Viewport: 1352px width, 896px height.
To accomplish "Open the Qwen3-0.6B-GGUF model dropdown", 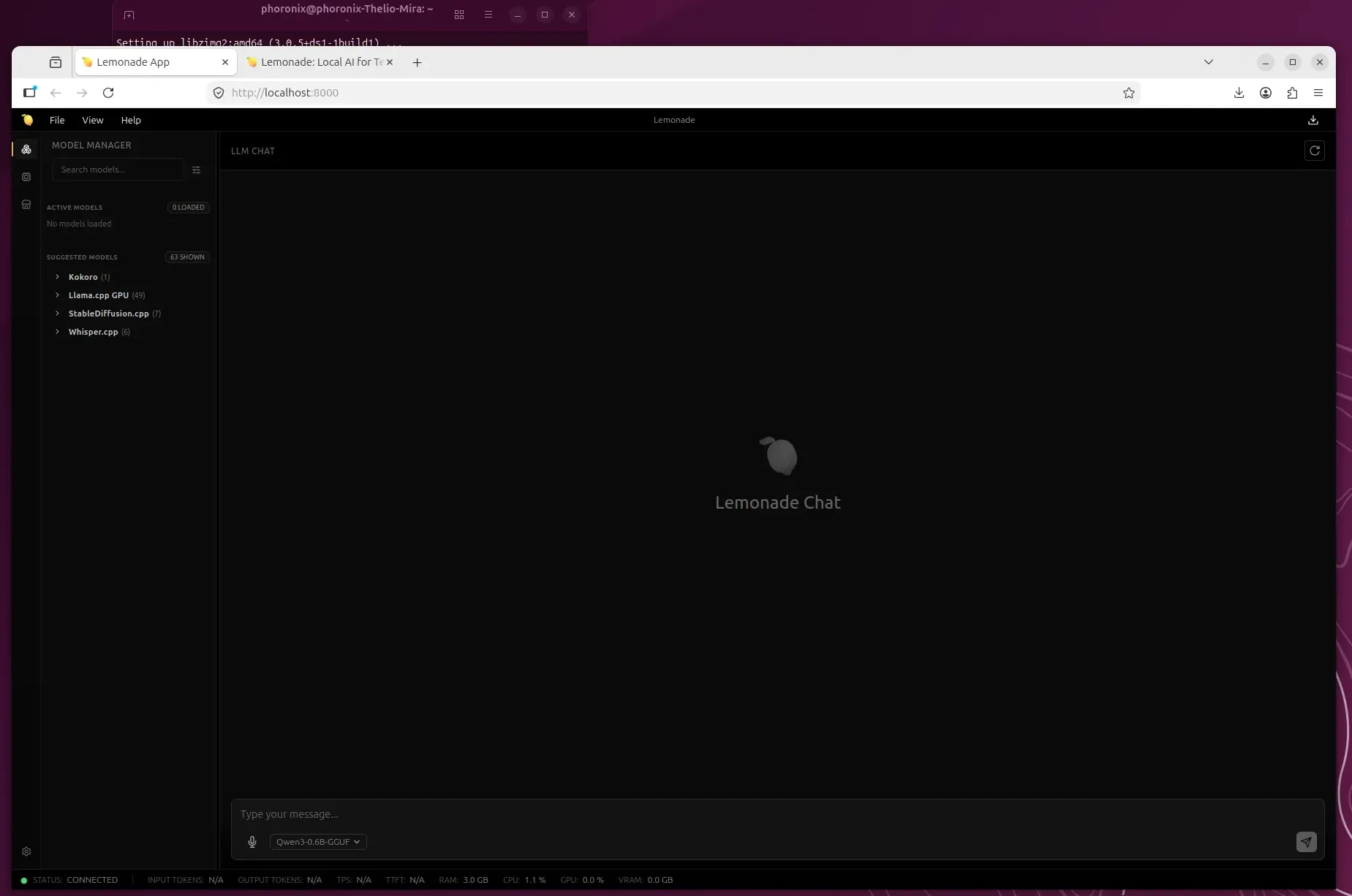I will pyautogui.click(x=318, y=842).
